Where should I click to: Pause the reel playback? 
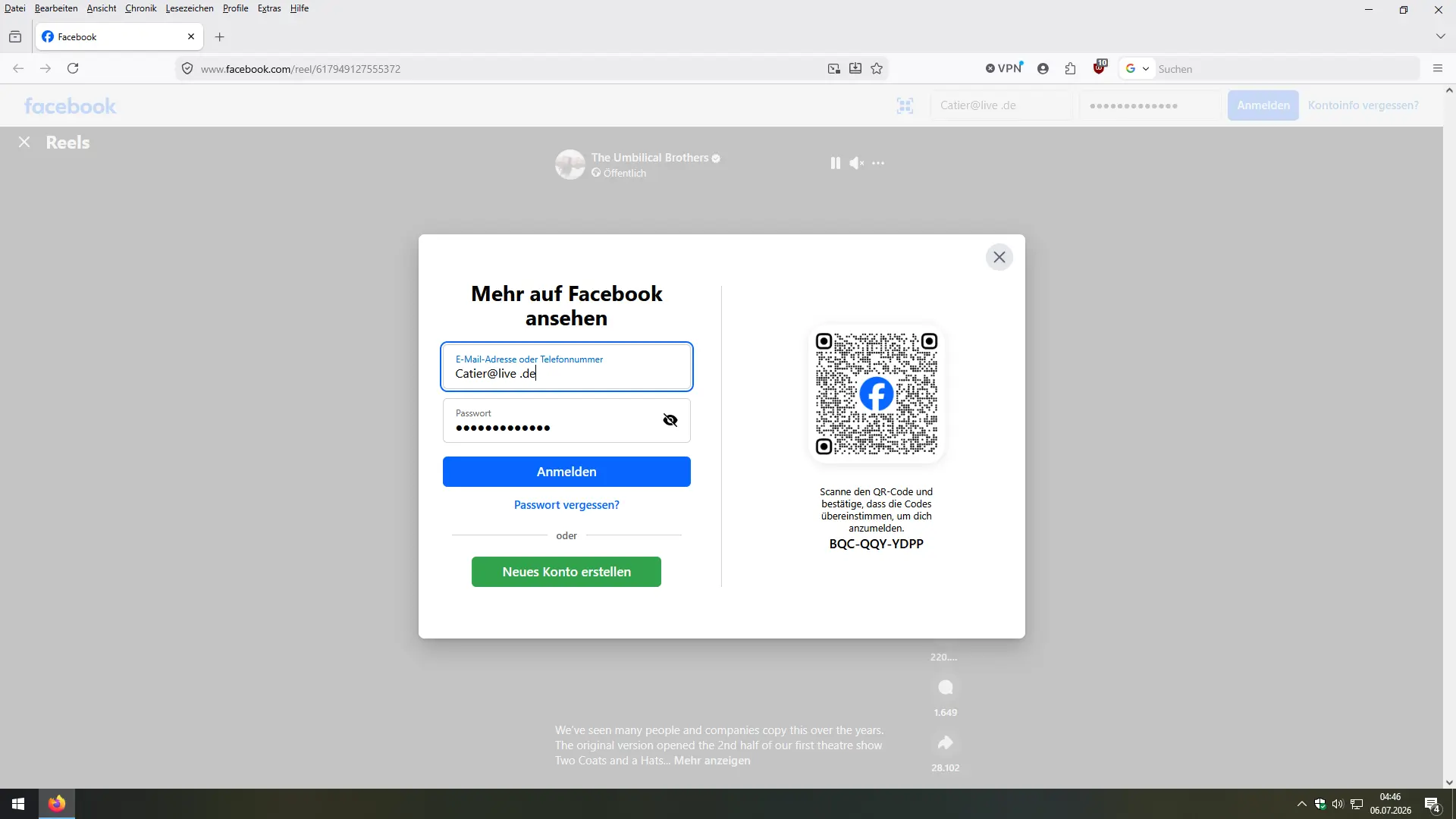pos(835,163)
